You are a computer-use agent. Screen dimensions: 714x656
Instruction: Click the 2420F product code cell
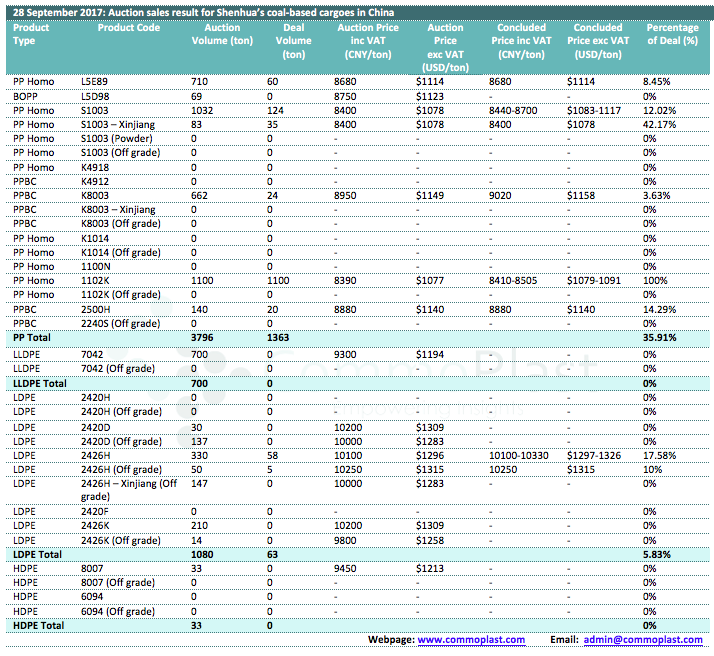point(95,510)
